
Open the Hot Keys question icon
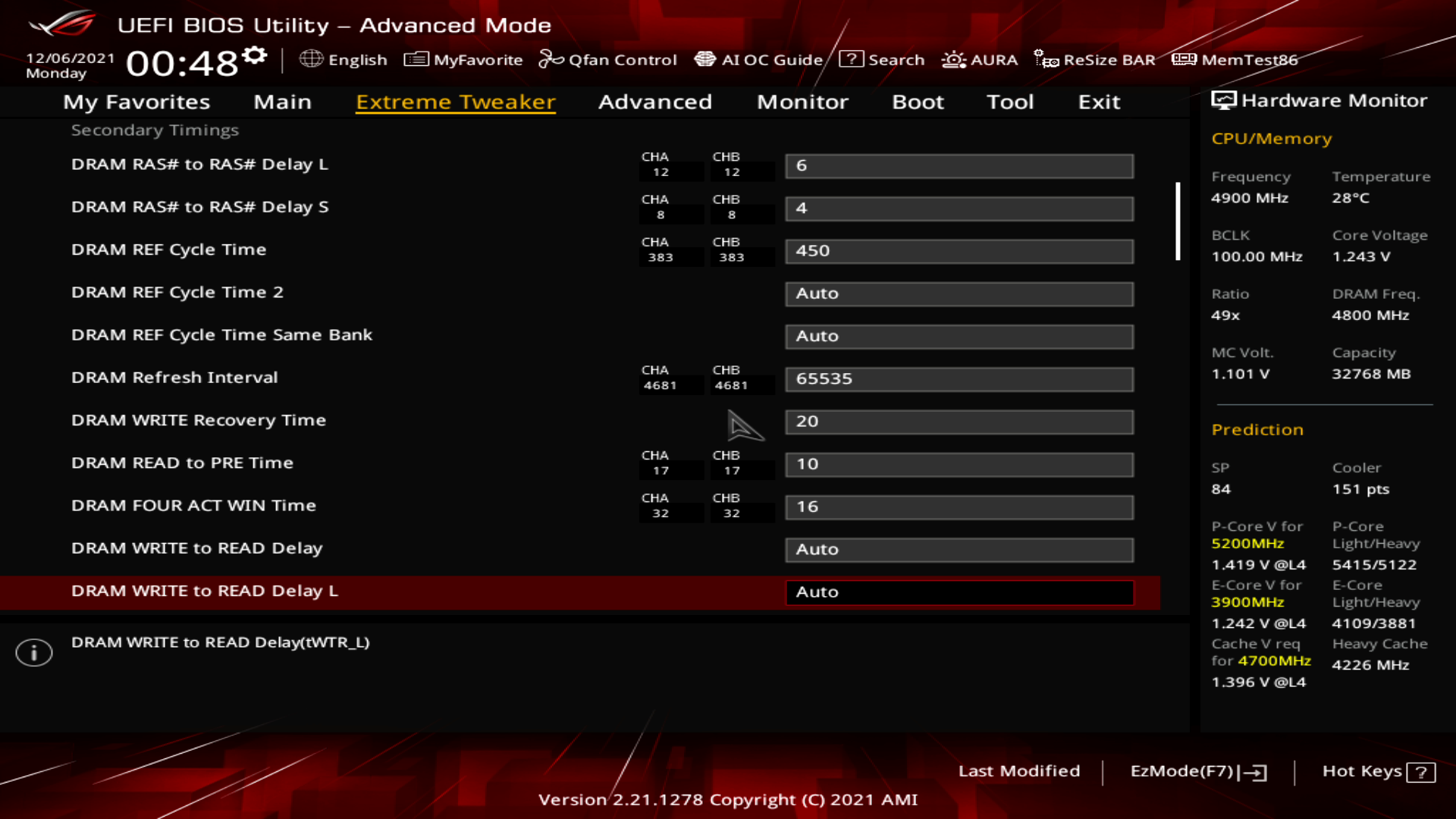click(1420, 772)
